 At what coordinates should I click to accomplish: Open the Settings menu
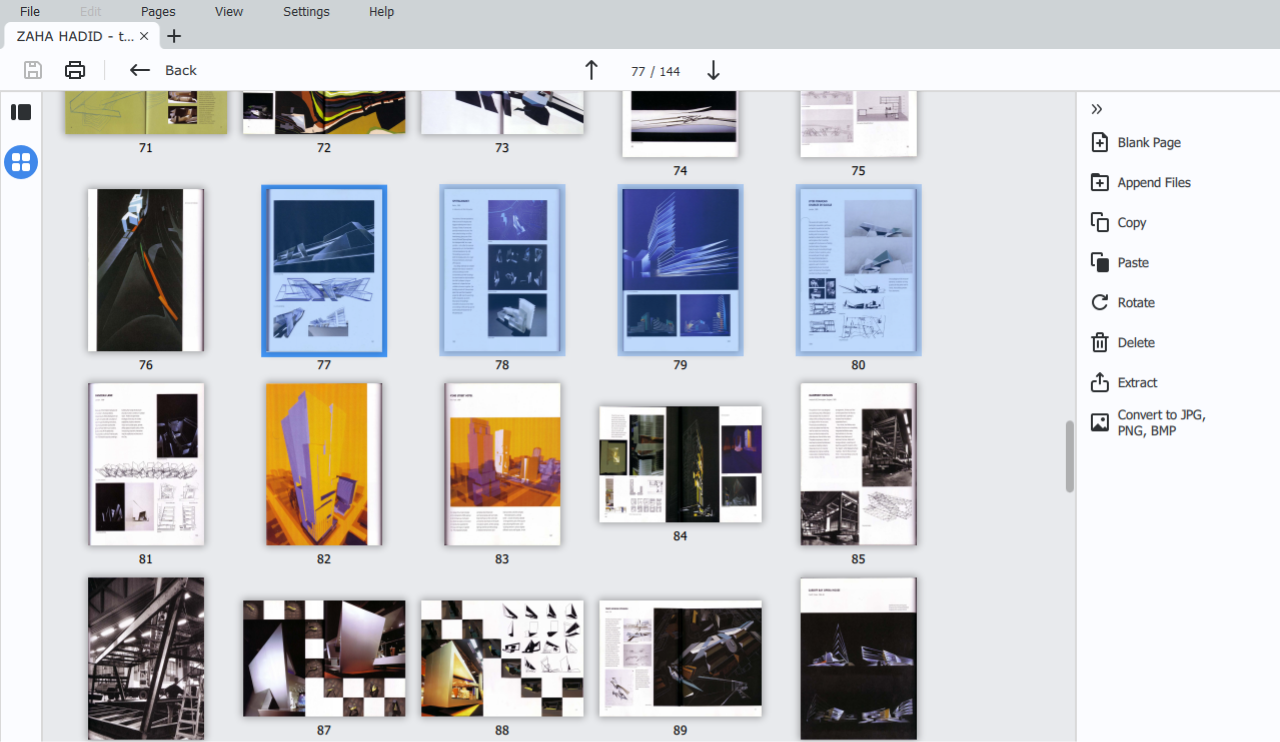click(306, 12)
